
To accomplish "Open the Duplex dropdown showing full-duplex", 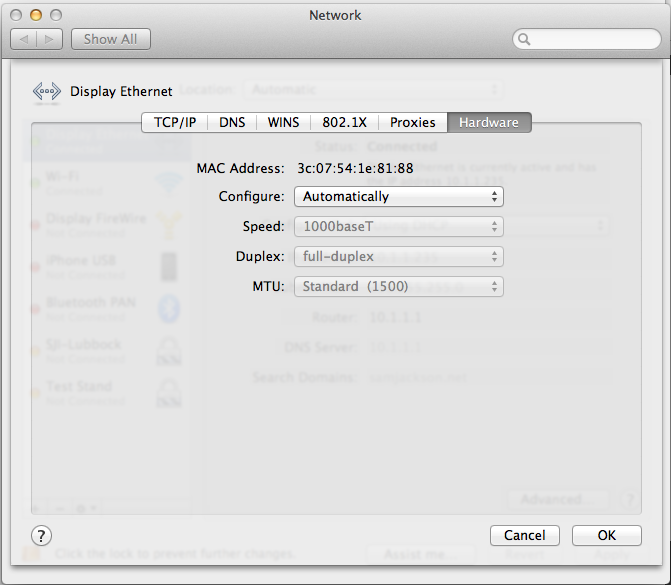I will click(399, 256).
